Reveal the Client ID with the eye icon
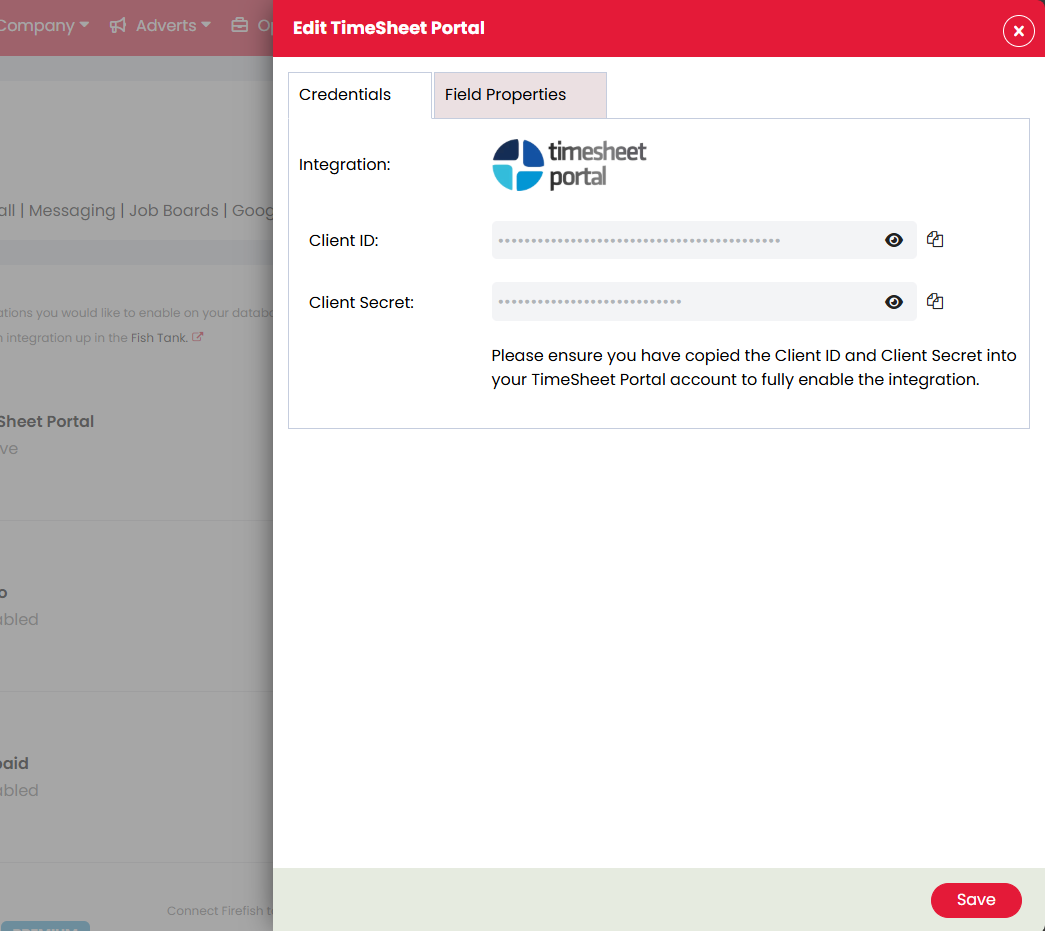Screen dimensions: 1045x931 [893, 239]
